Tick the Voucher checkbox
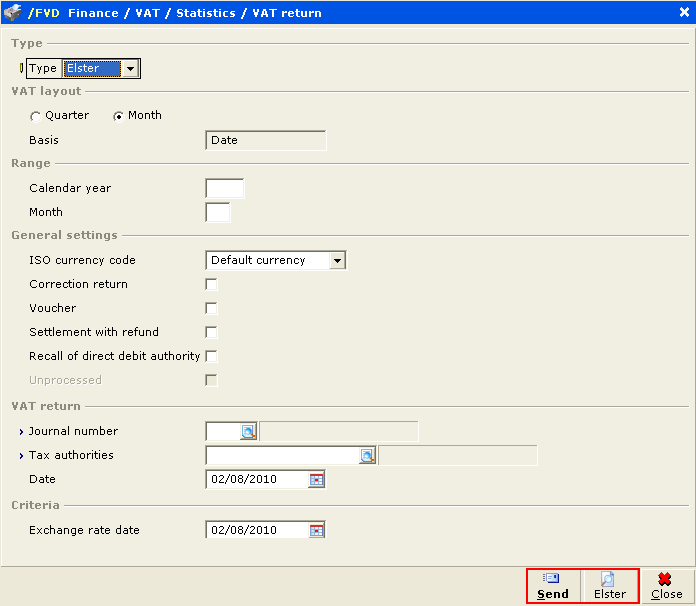The width and height of the screenshot is (696, 606). click(x=211, y=308)
